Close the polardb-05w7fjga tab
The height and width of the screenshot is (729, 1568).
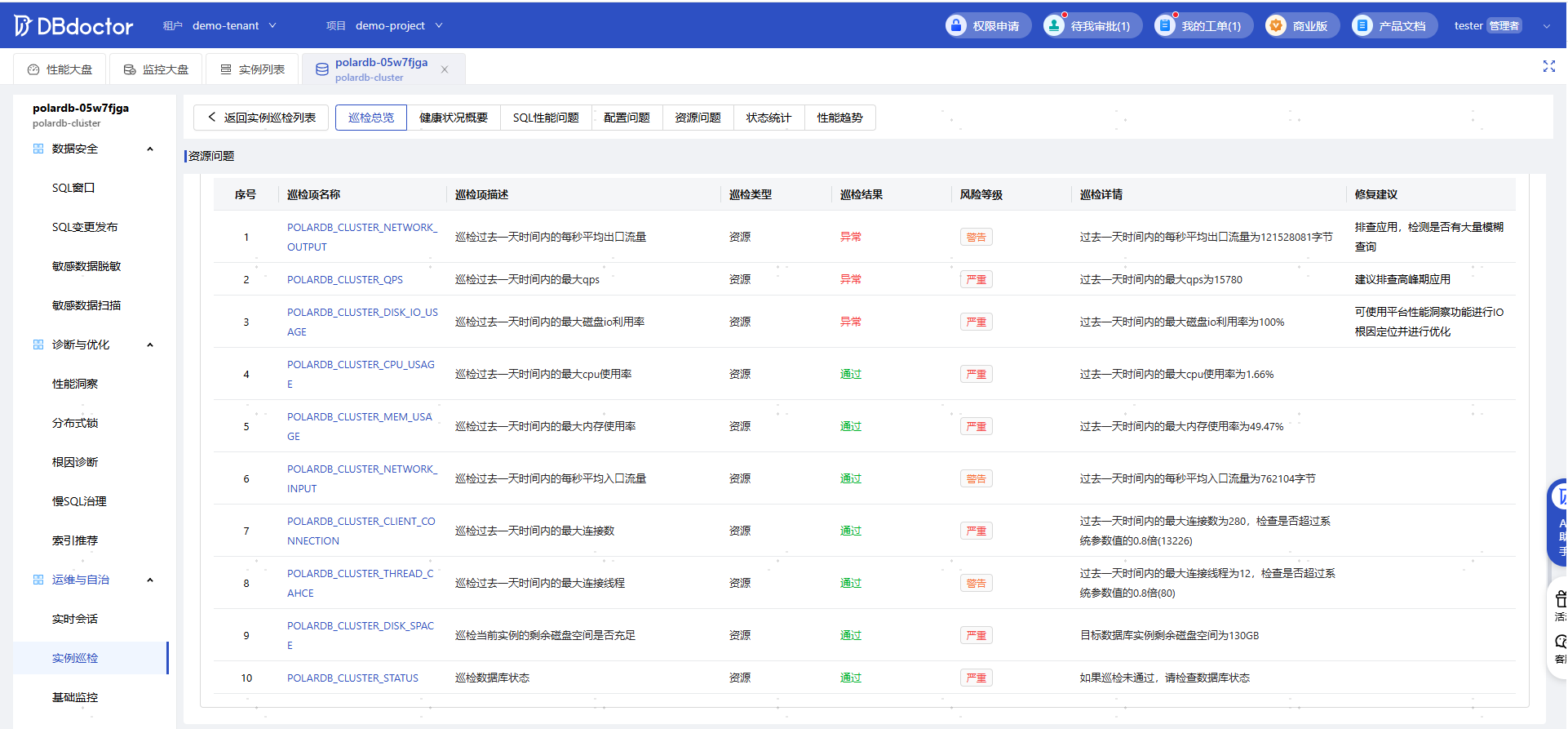[x=445, y=69]
